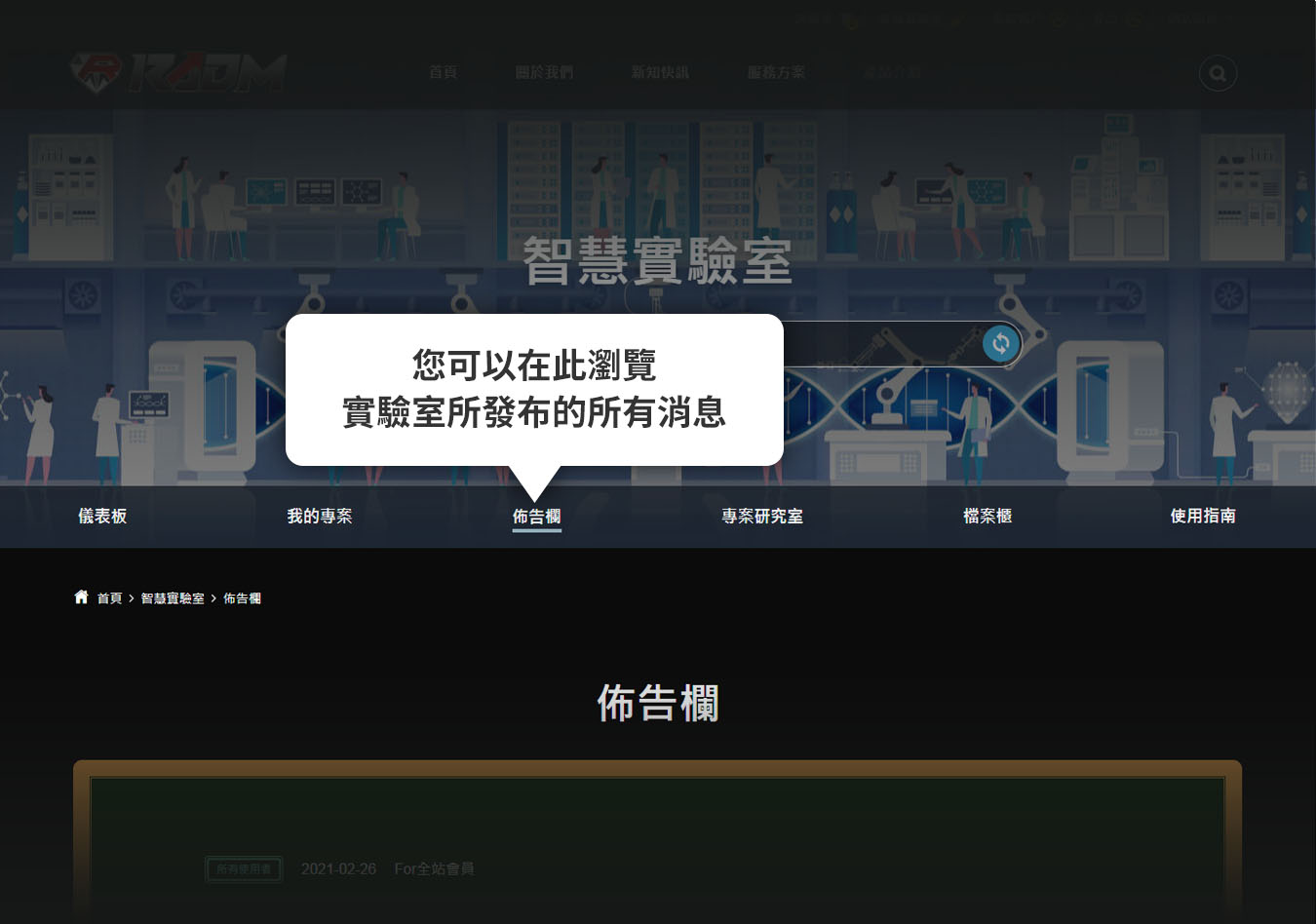The width and height of the screenshot is (1316, 924).
Task: Click 首頁 in the top navigation
Action: 443,73
